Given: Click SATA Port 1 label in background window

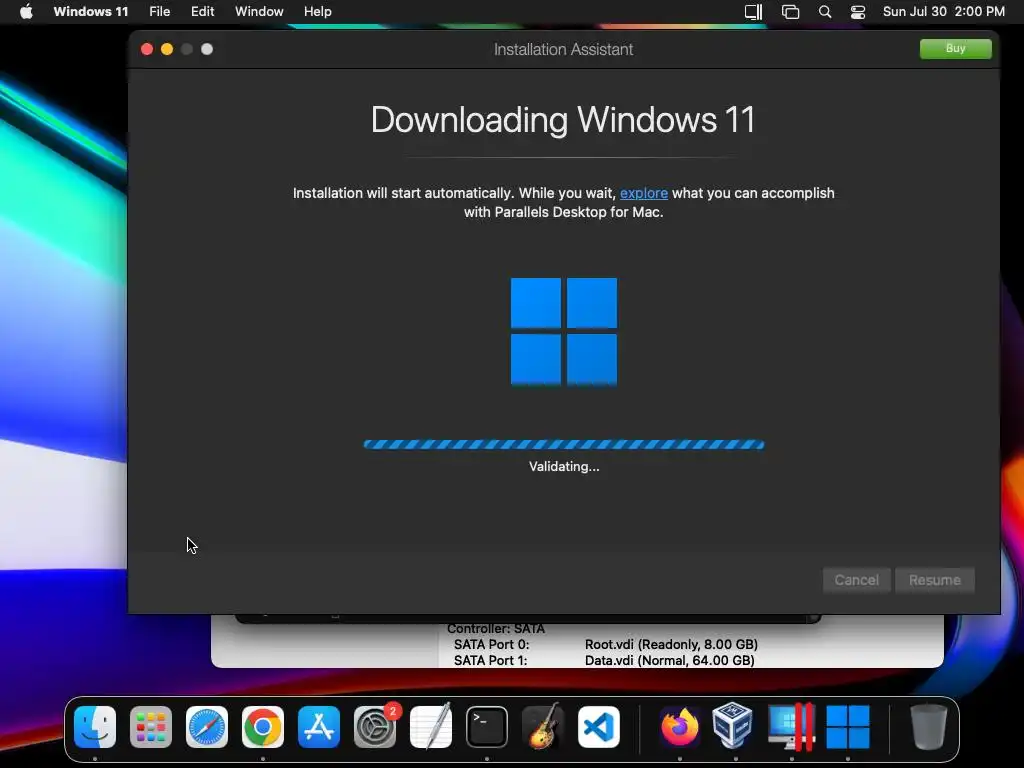Looking at the screenshot, I should [490, 660].
